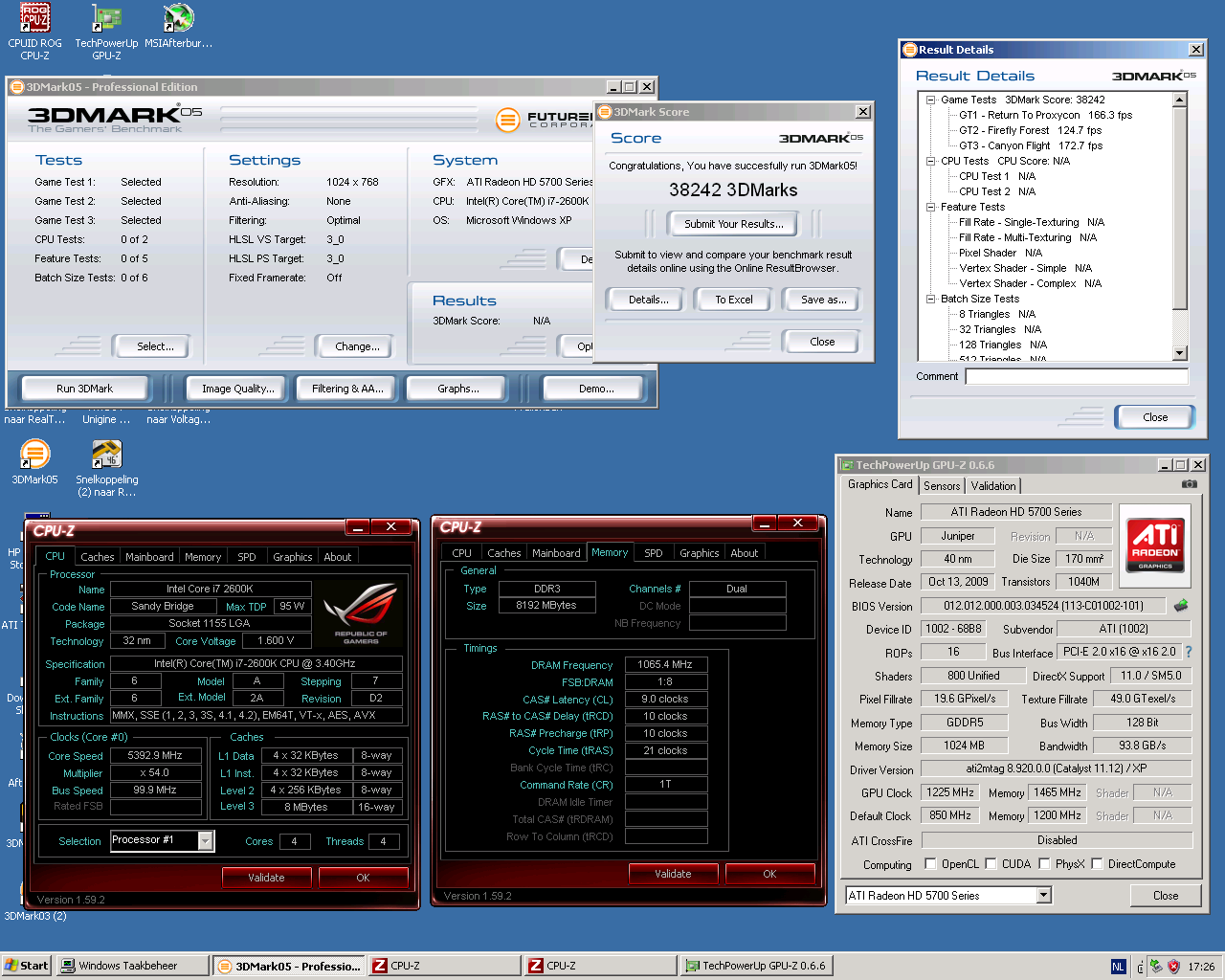Select the Pixel Shader N/A row

point(1000,253)
